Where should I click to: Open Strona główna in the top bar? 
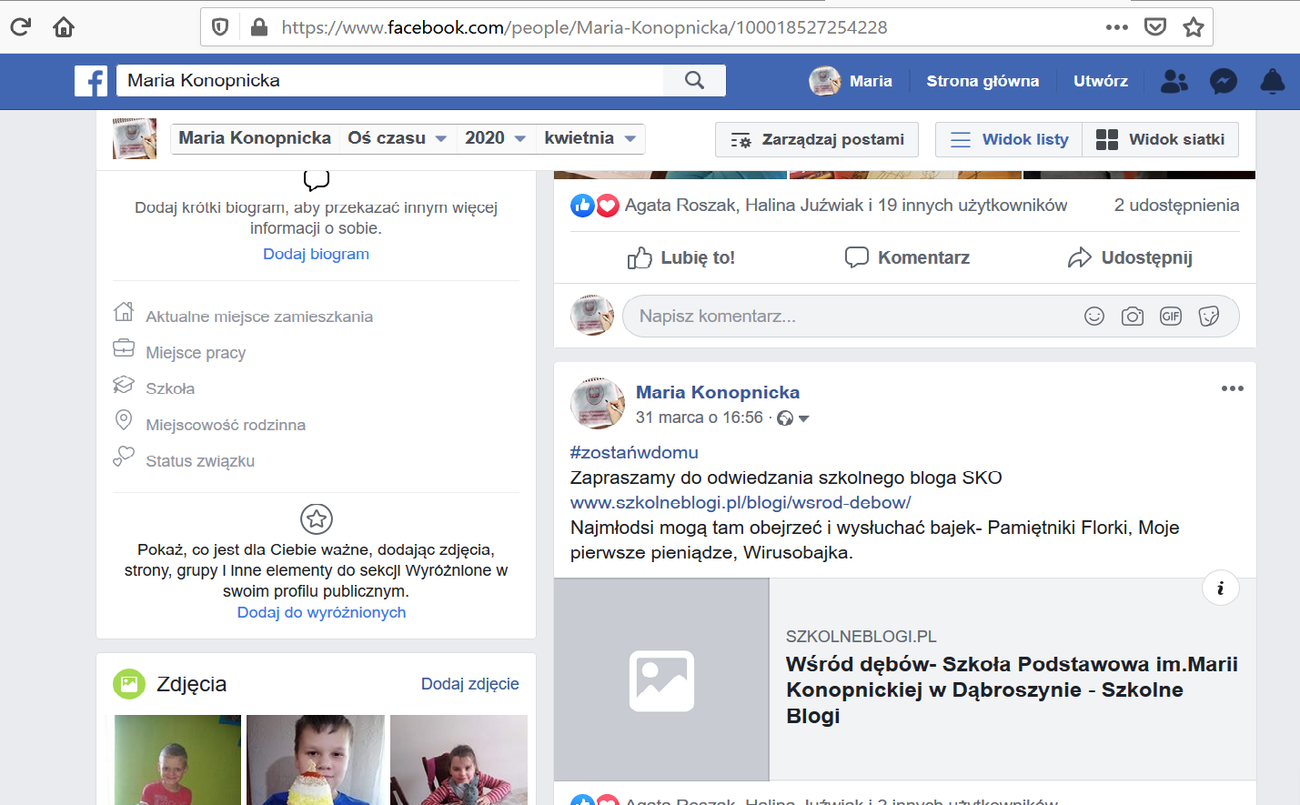click(982, 81)
